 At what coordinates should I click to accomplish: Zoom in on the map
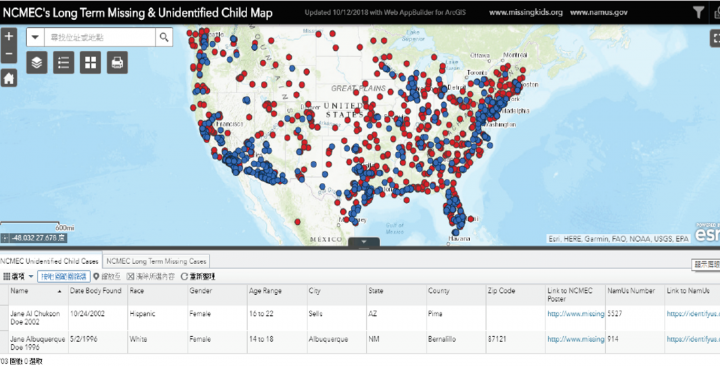click(x=9, y=36)
